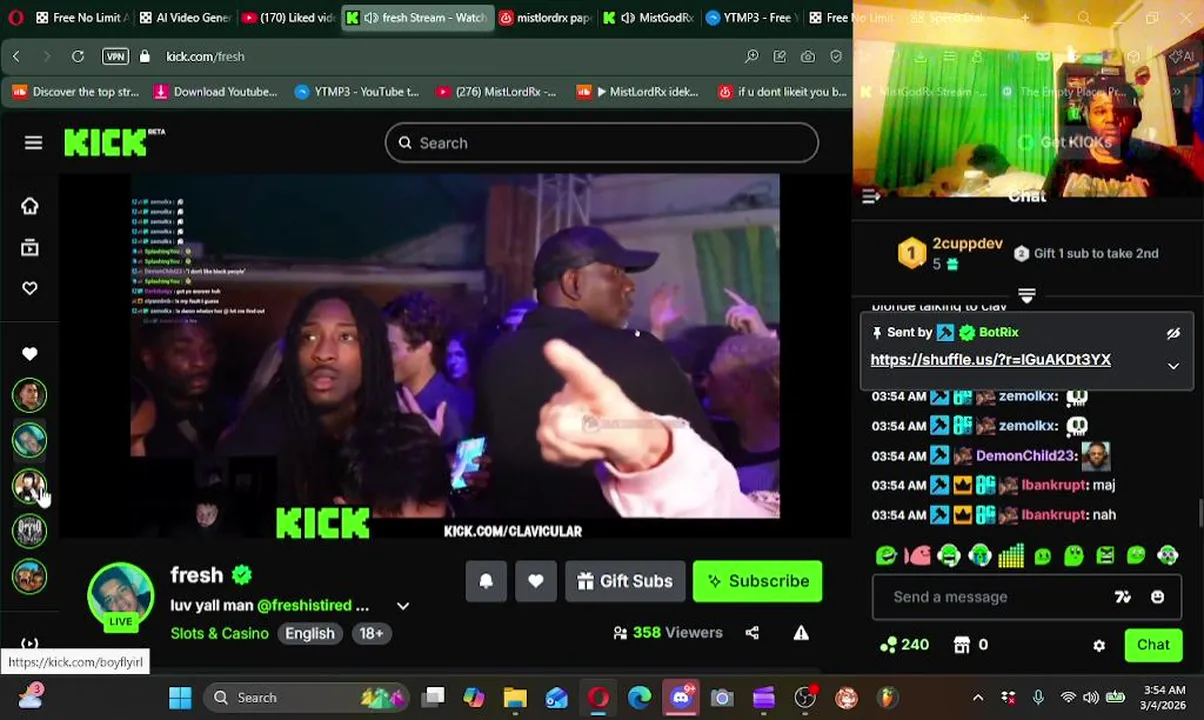Follow fresh with the heart button
The height and width of the screenshot is (720, 1204).
(x=536, y=581)
